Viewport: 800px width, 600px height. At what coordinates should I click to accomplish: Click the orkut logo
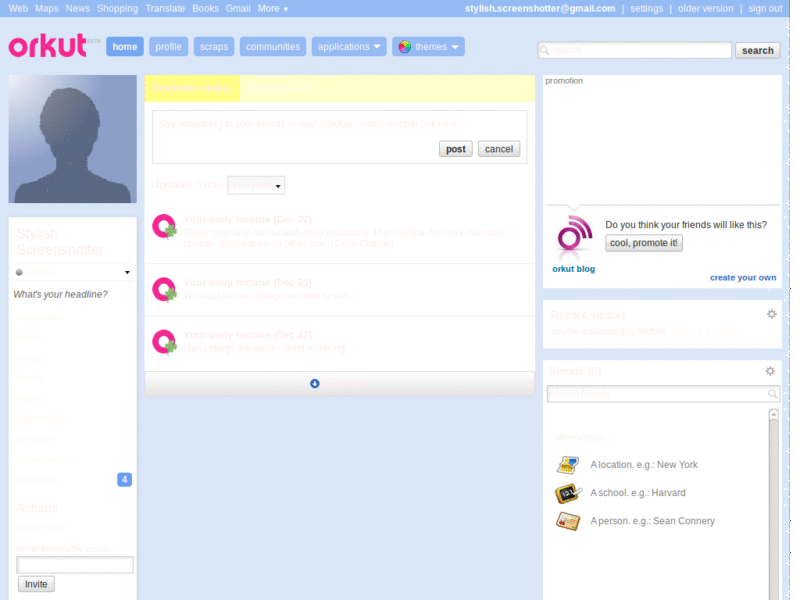coord(47,46)
